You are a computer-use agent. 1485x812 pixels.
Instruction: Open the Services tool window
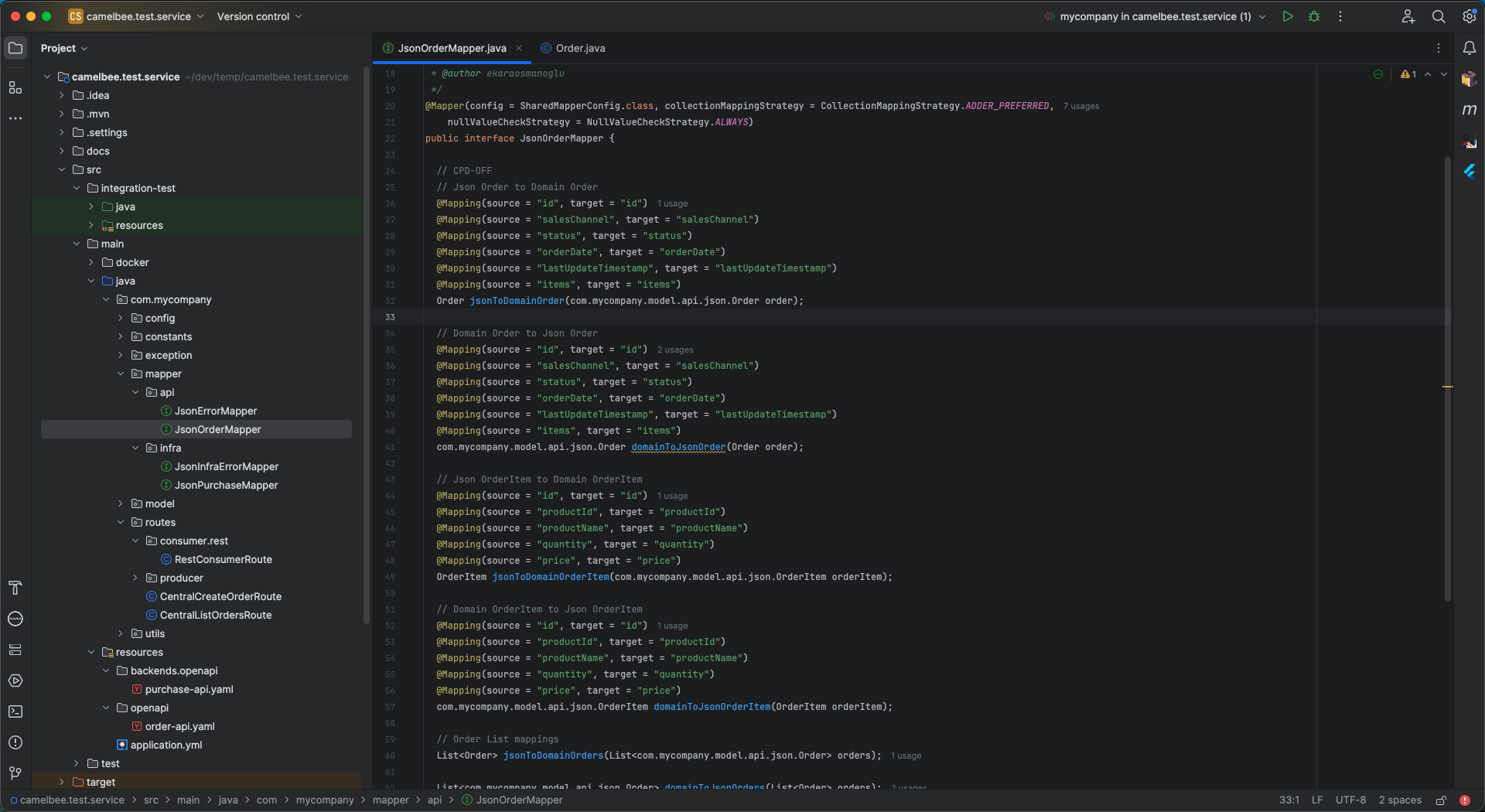point(15,681)
